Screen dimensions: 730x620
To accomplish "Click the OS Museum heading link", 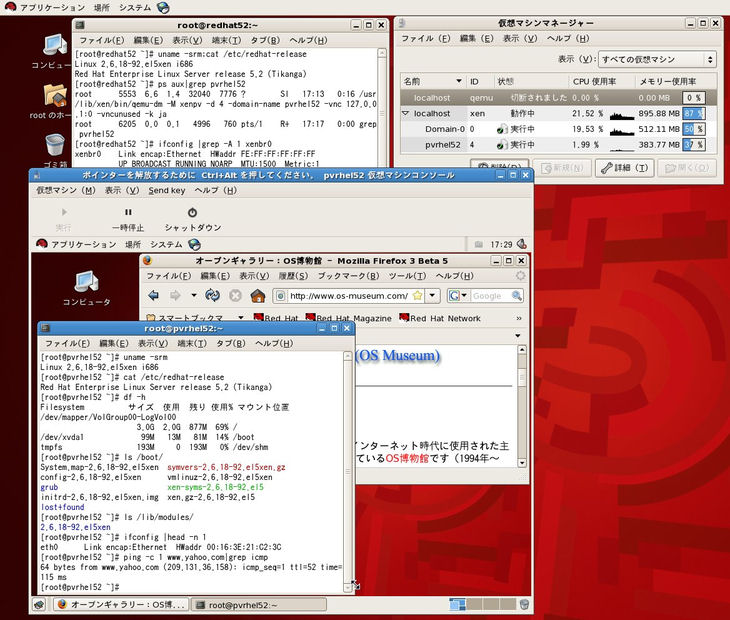I will tap(397, 356).
